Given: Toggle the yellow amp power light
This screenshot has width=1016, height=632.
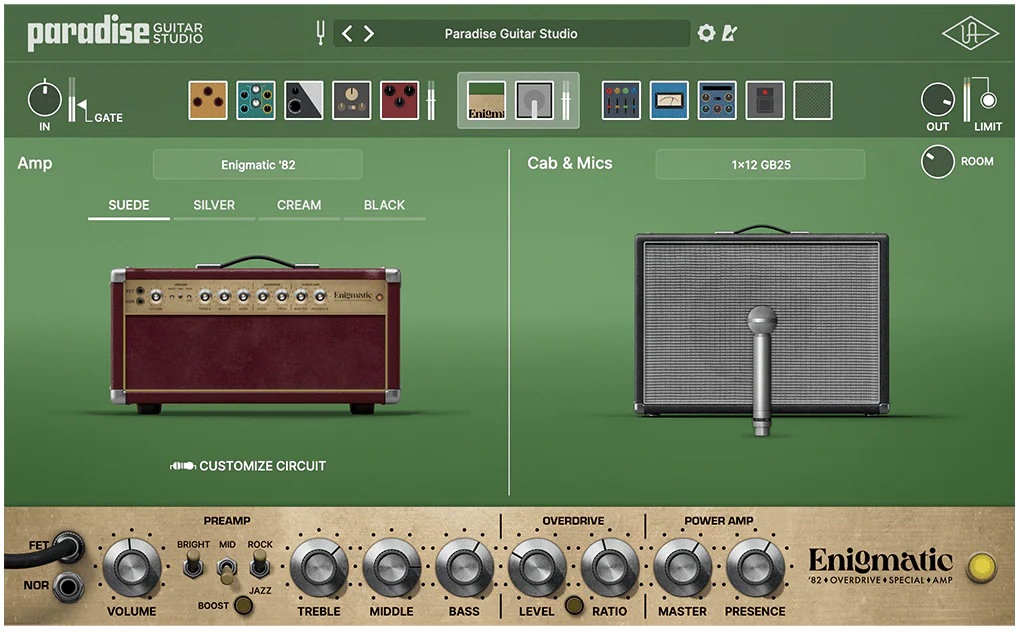Looking at the screenshot, I should [981, 567].
